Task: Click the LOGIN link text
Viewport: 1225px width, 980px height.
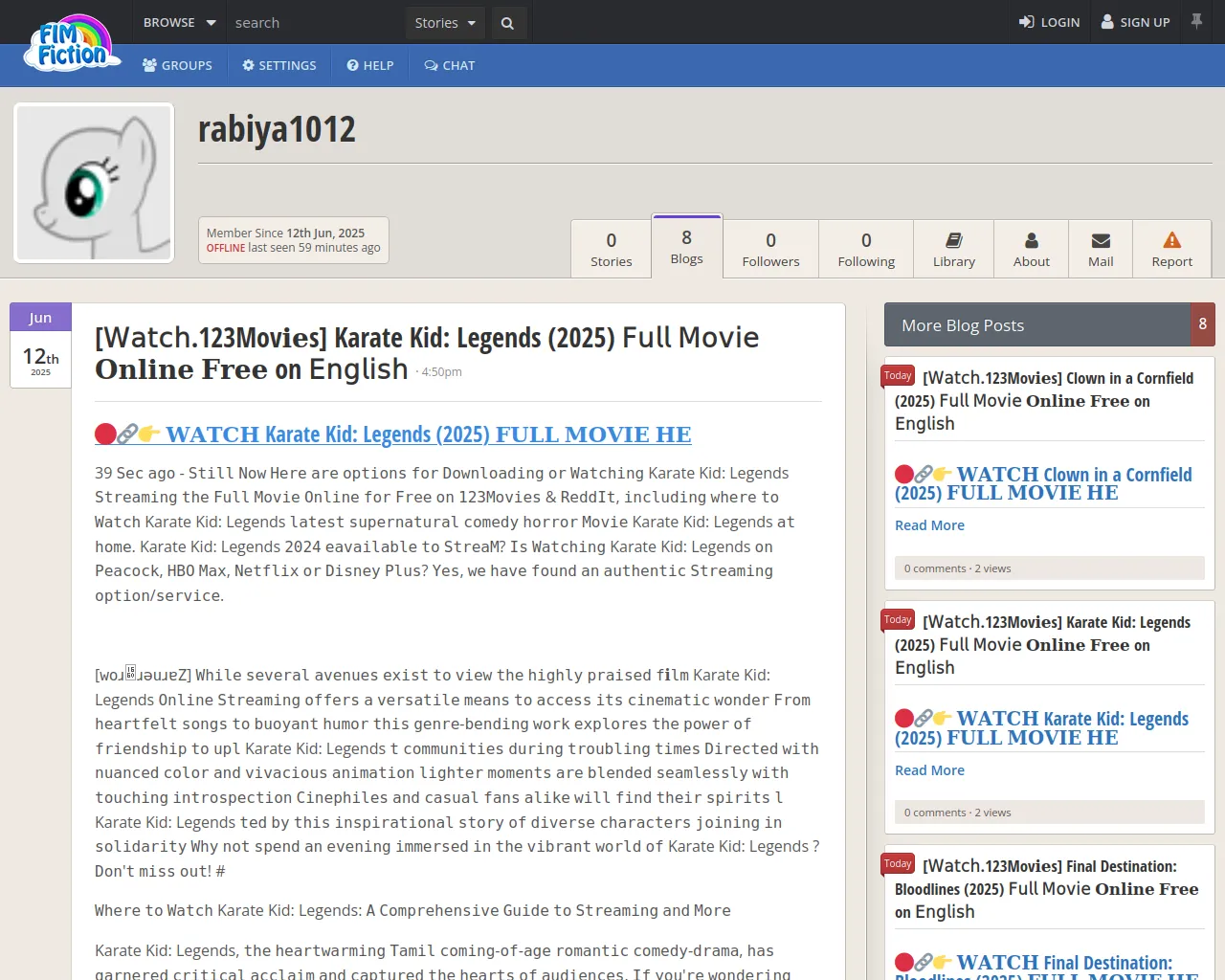Action: coord(1060,23)
